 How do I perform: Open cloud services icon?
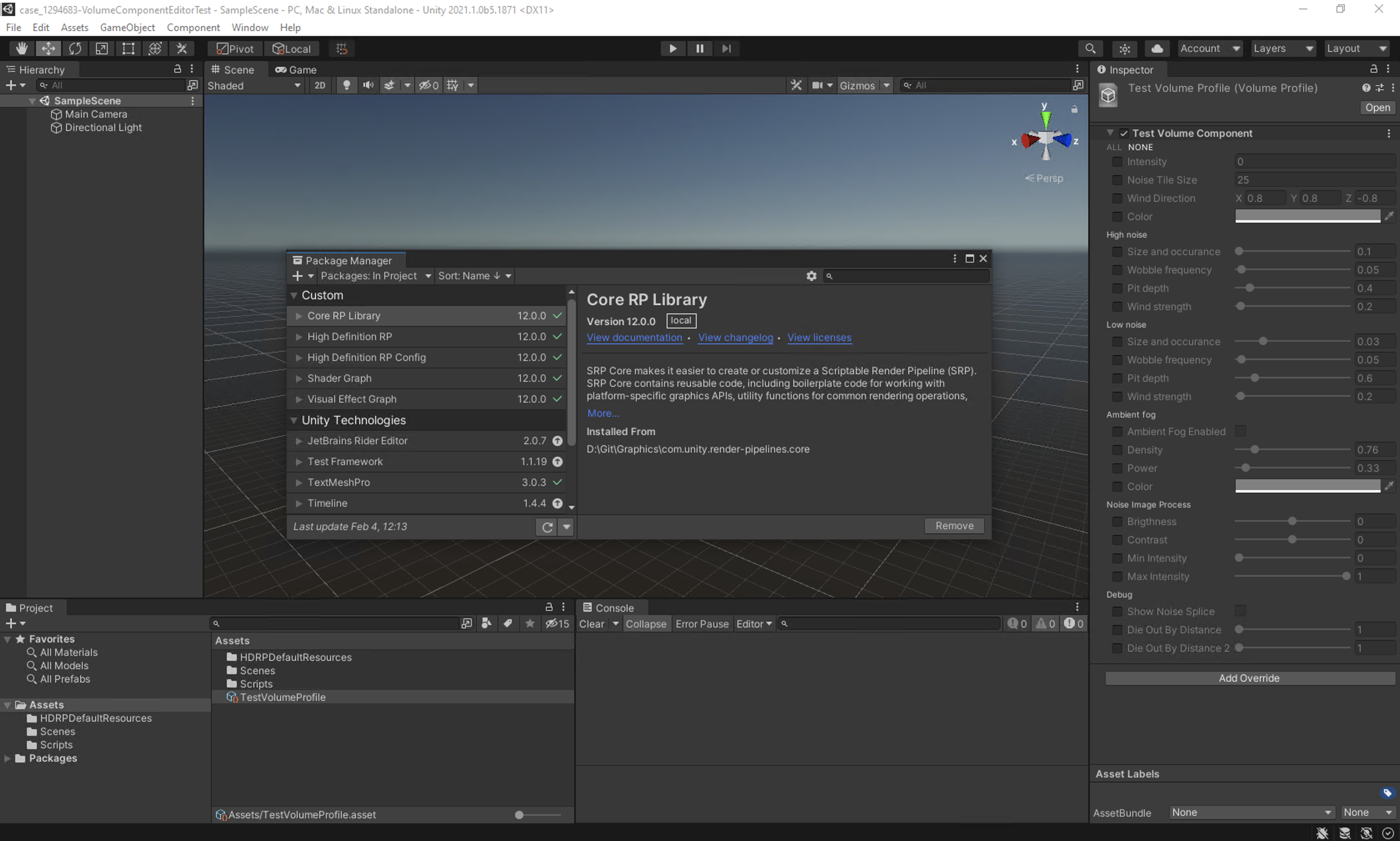[1157, 49]
